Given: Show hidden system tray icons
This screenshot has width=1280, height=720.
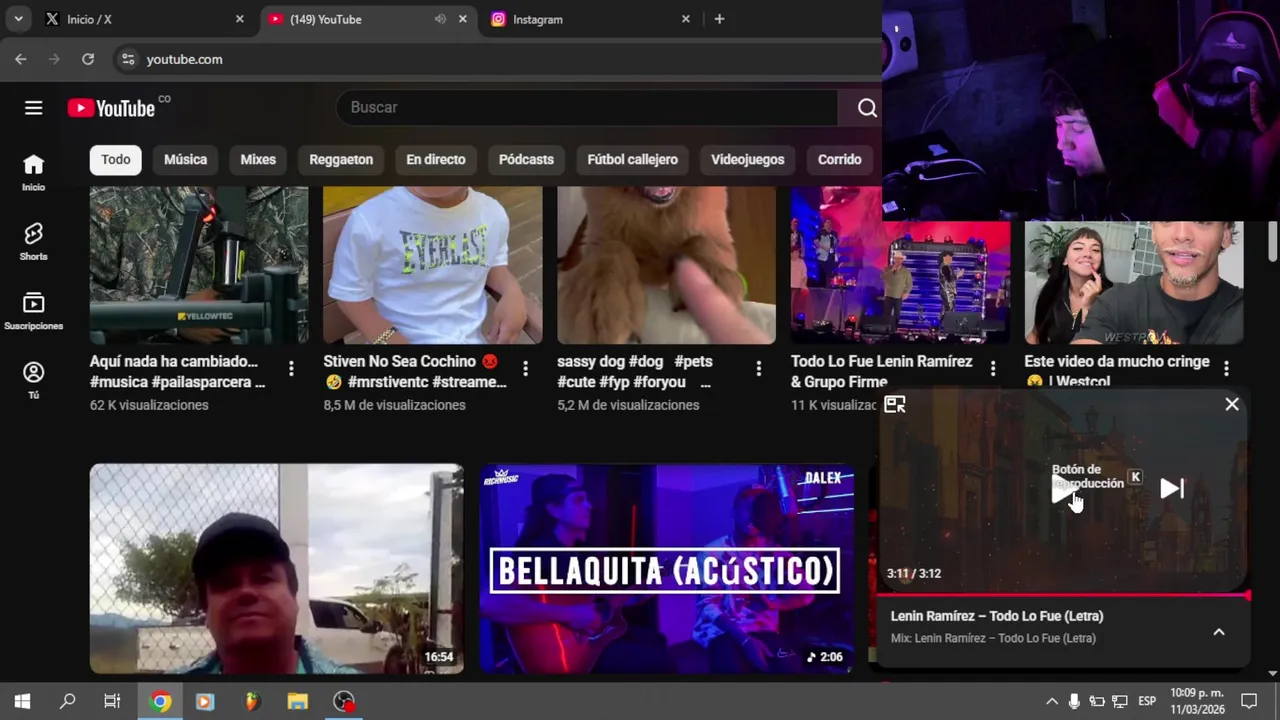Looking at the screenshot, I should click(x=1052, y=702).
